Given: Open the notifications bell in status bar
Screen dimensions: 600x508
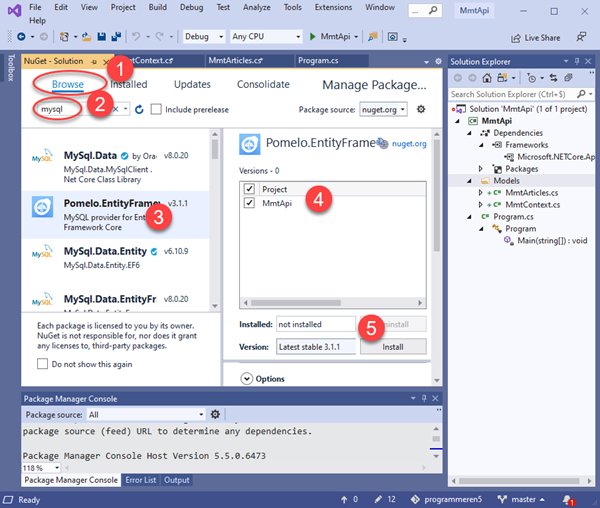Looking at the screenshot, I should pyautogui.click(x=568, y=500).
